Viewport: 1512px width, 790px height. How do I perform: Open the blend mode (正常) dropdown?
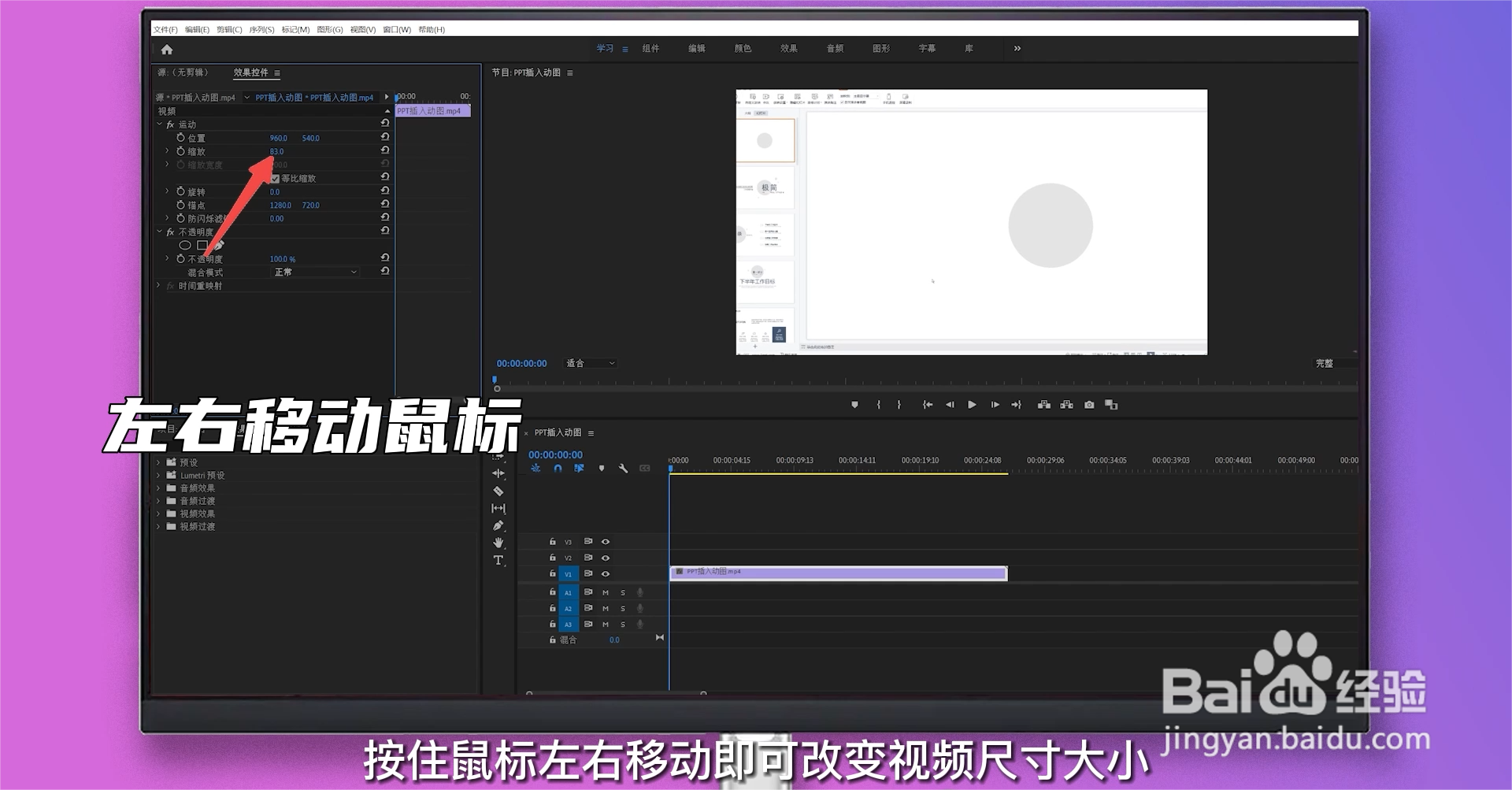314,272
